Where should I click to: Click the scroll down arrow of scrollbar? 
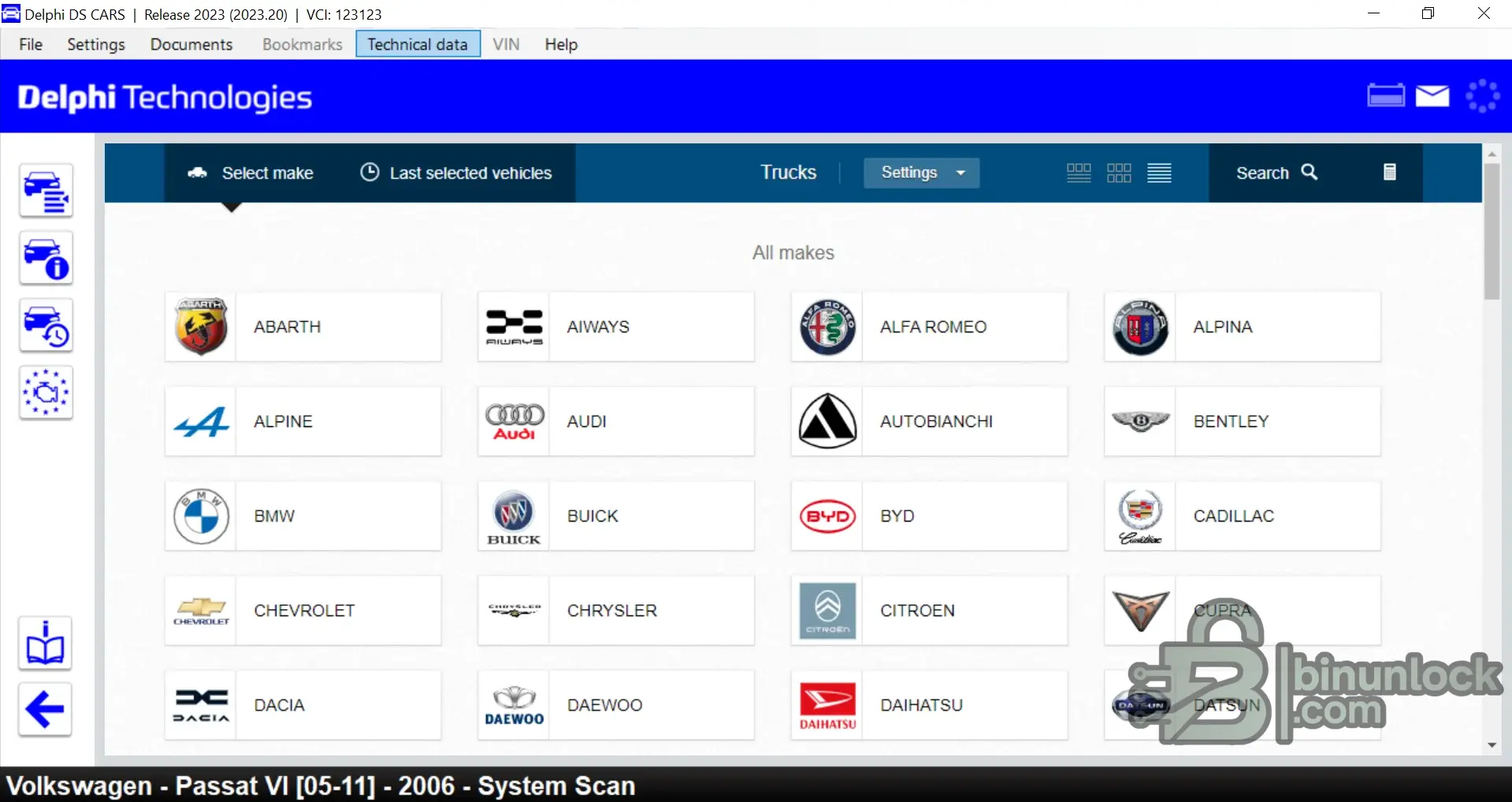pyautogui.click(x=1492, y=744)
